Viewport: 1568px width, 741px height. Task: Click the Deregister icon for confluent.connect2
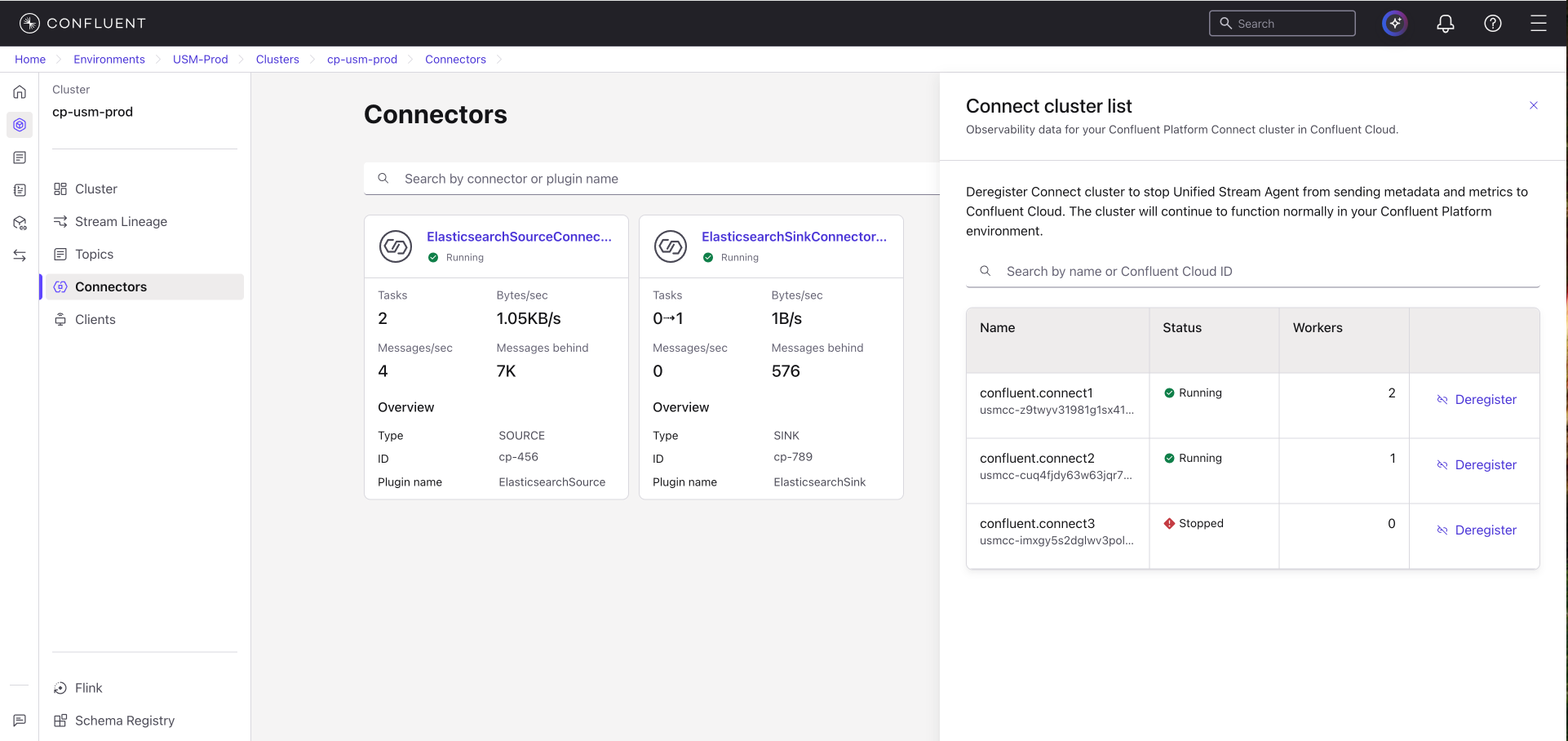click(x=1442, y=465)
